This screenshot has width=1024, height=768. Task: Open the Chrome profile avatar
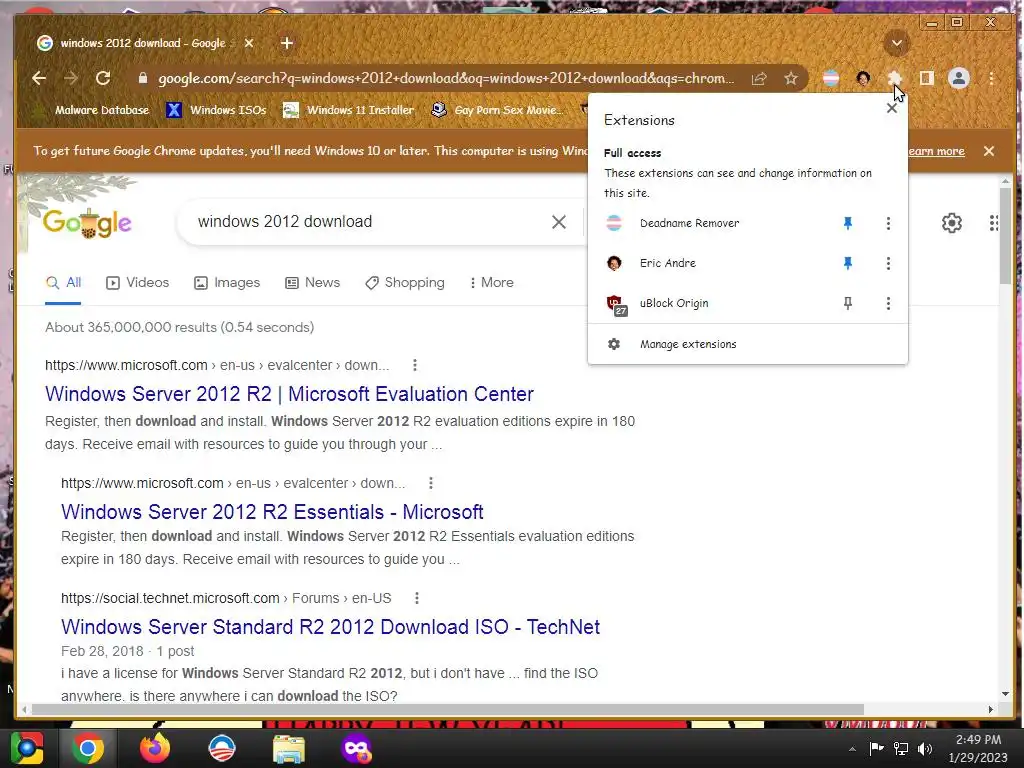[x=959, y=78]
